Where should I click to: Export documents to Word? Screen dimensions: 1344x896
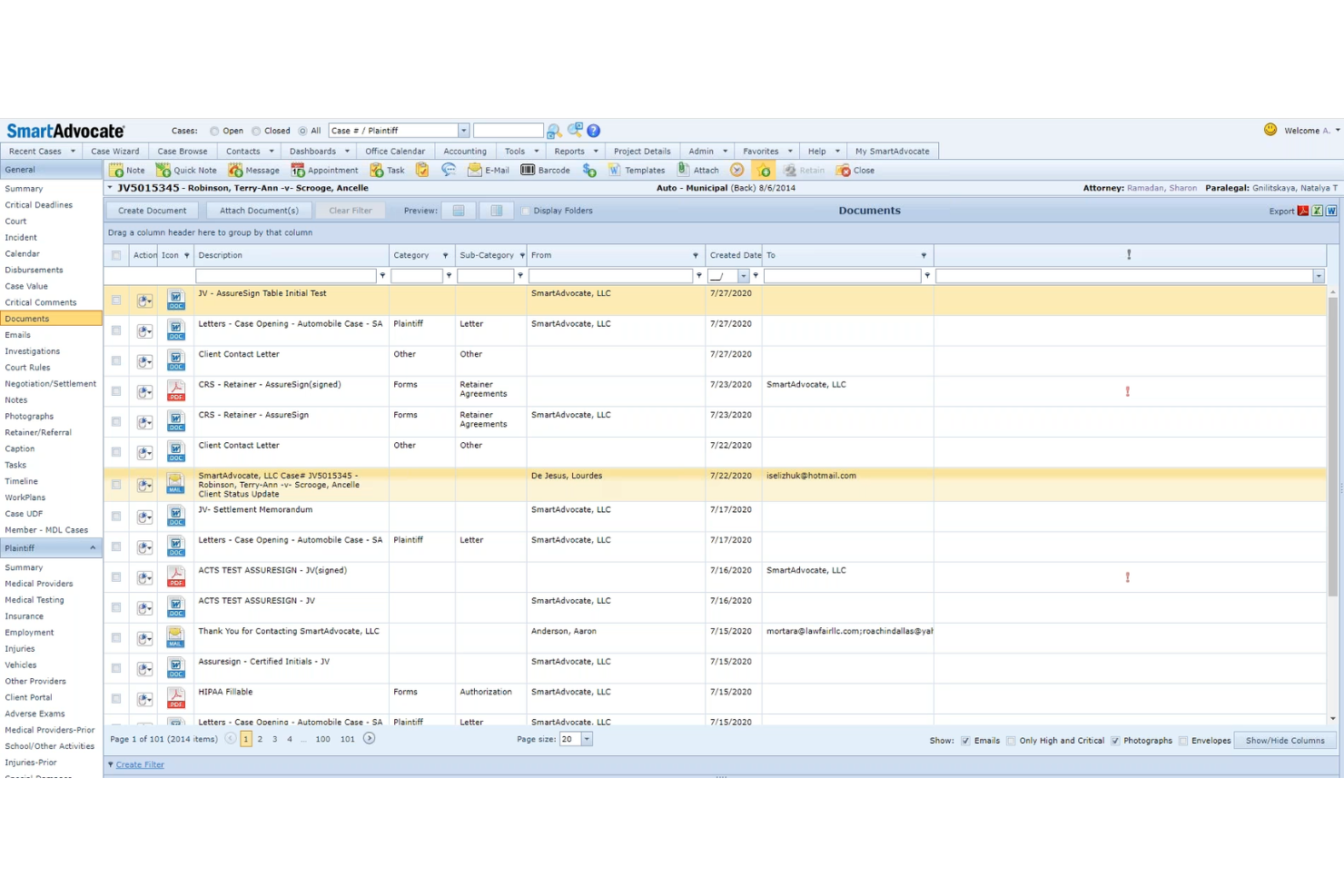coord(1331,211)
